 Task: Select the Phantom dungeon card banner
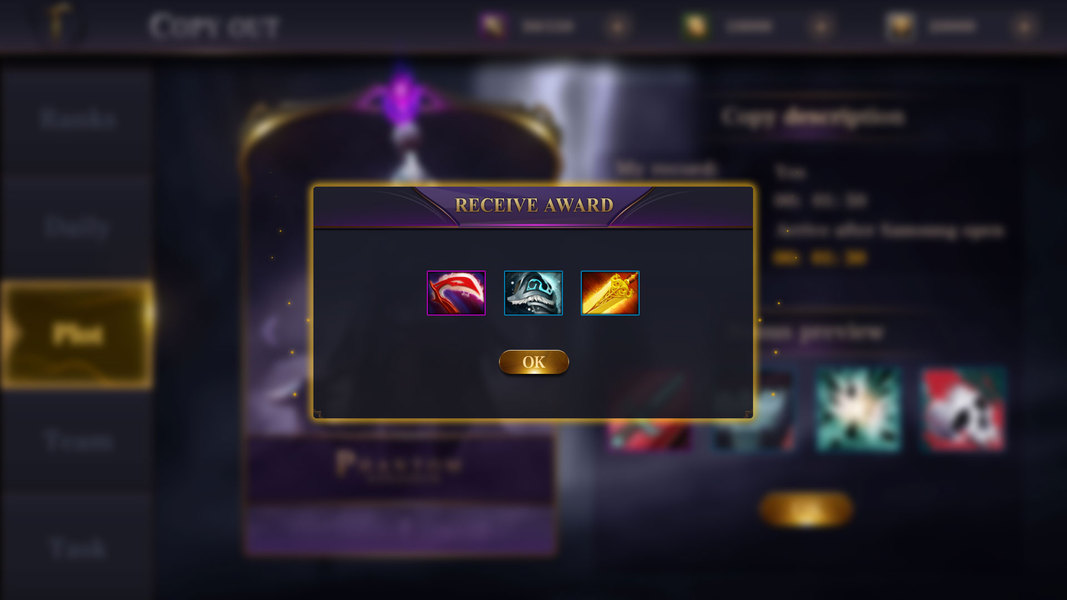401,467
